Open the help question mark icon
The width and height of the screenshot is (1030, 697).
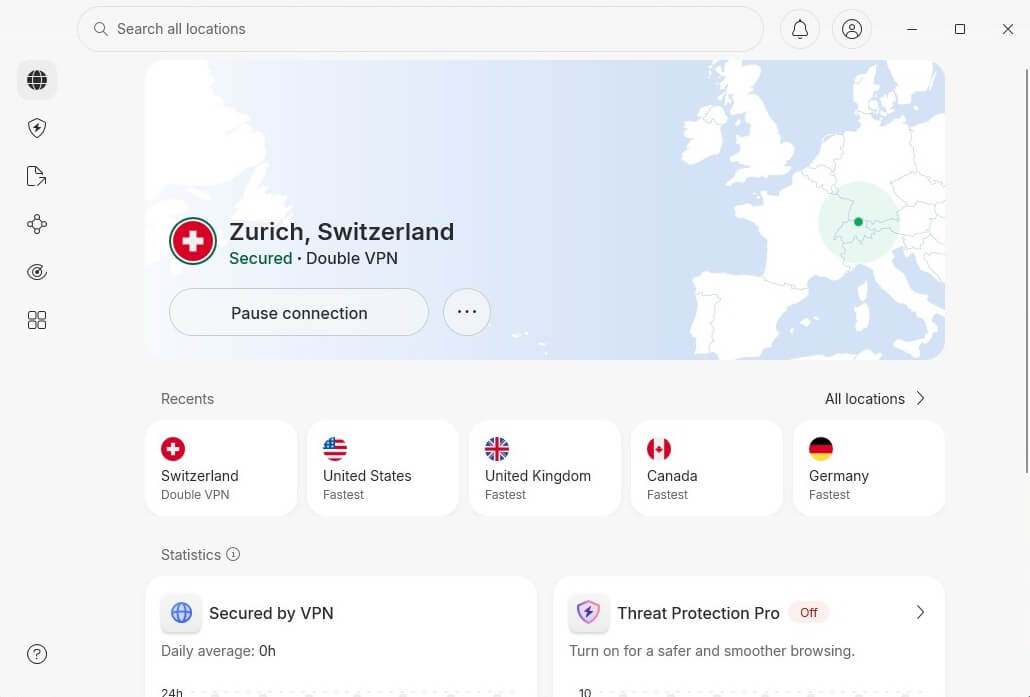point(37,654)
